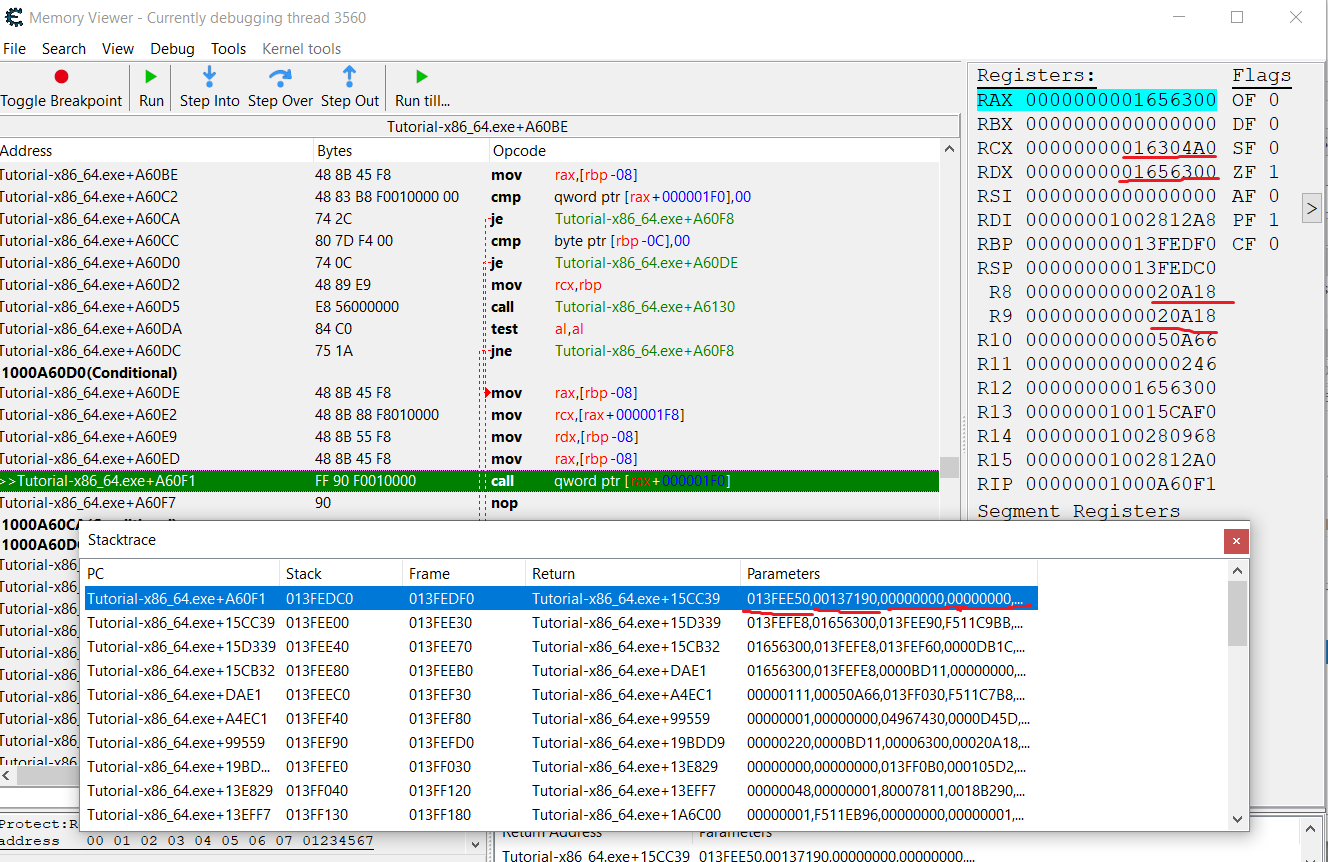Open the File menu
Screen dimensions: 1328x862
click(x=15, y=49)
